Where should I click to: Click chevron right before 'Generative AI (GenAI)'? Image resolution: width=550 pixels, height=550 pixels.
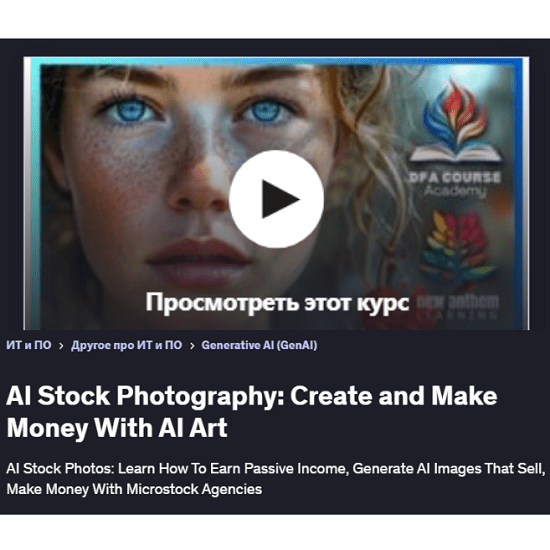coord(192,346)
